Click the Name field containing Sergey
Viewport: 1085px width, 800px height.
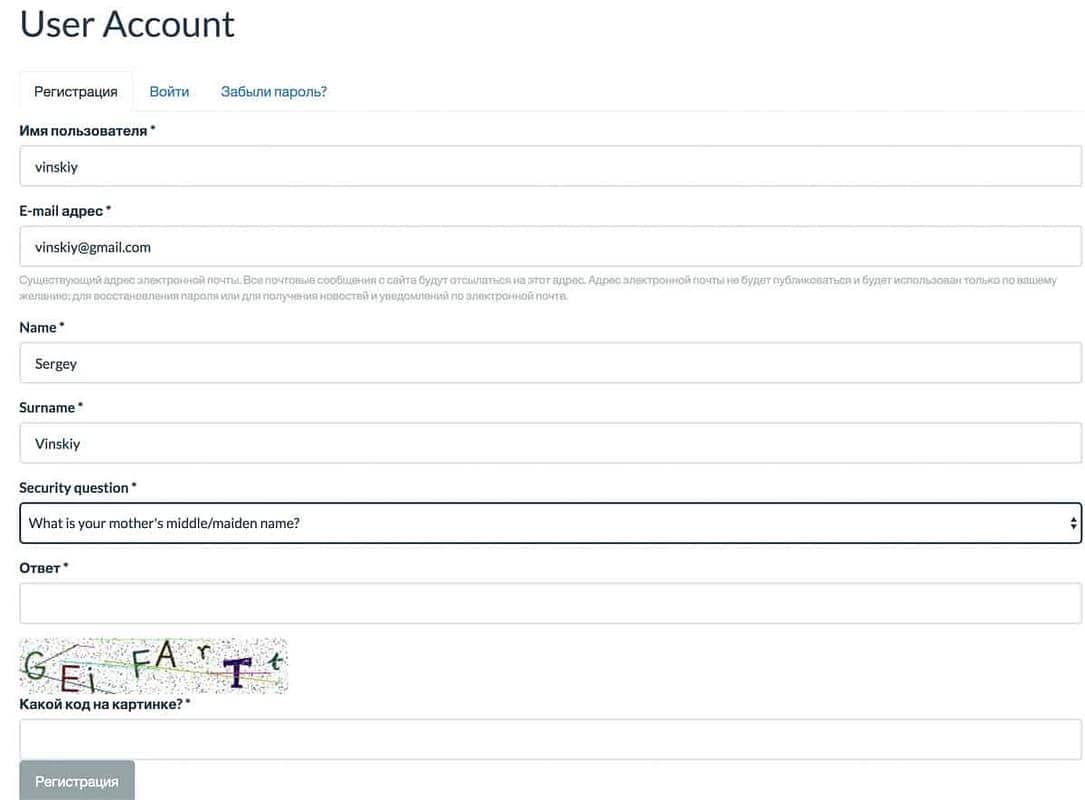[550, 363]
